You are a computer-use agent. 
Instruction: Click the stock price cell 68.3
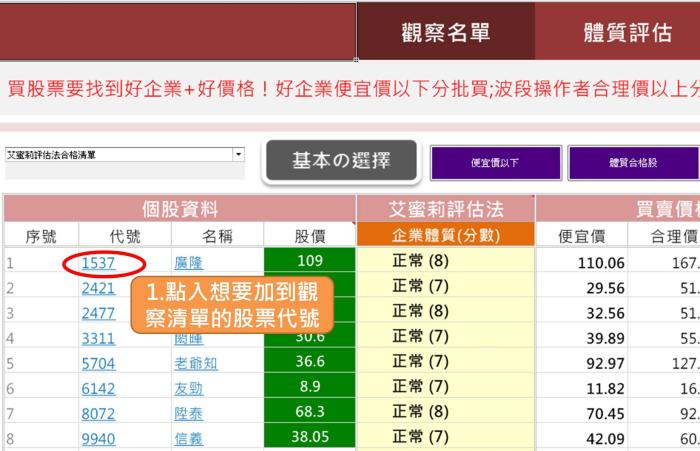310,411
